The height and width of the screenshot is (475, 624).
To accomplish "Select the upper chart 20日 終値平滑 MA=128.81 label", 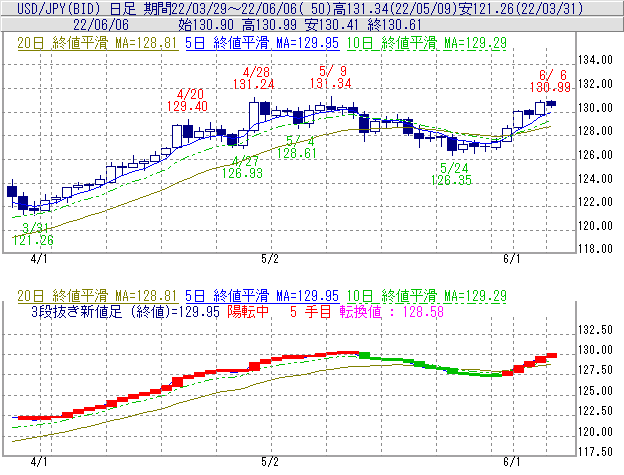I will [x=97, y=43].
